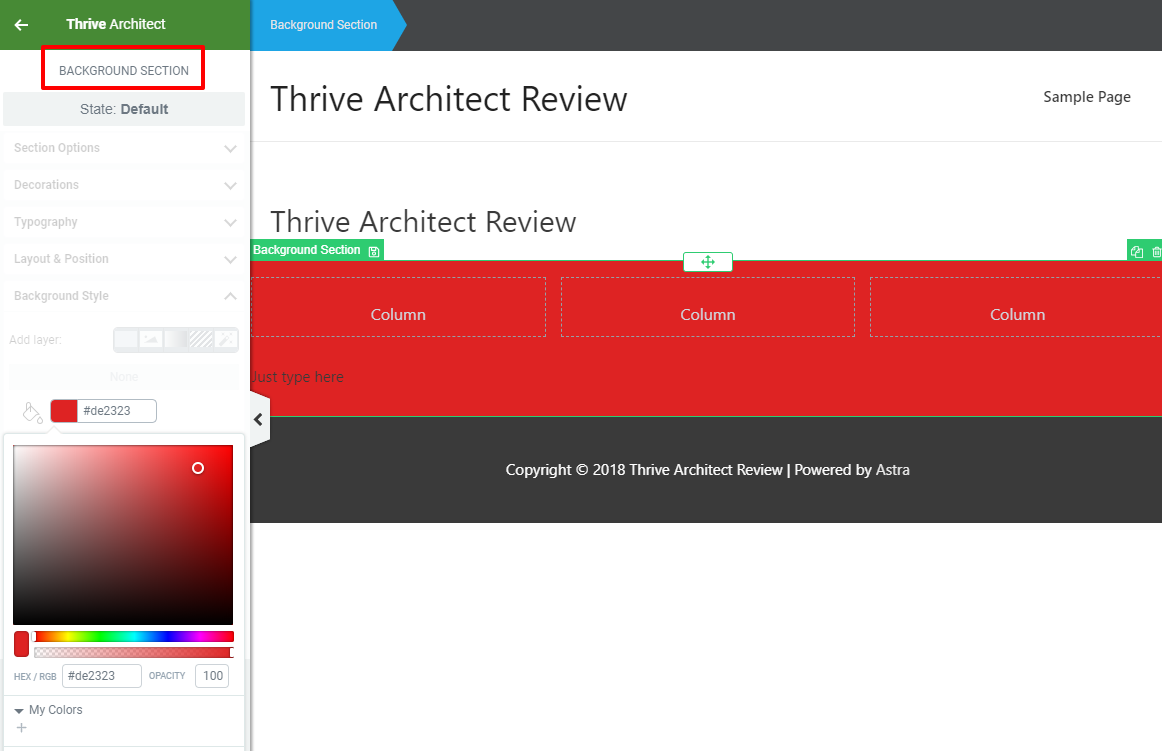Click the Astra link in the footer
The image size is (1162, 751).
[x=892, y=470]
